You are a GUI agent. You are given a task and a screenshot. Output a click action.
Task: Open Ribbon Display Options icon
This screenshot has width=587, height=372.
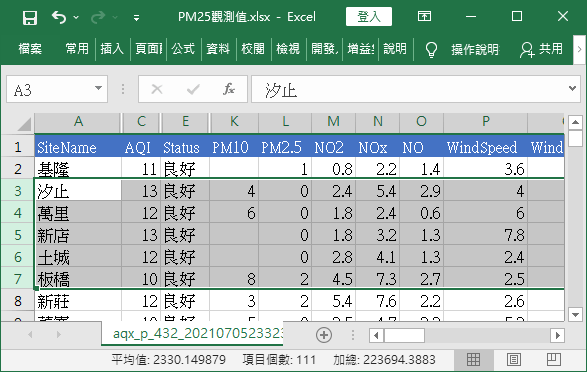[424, 16]
